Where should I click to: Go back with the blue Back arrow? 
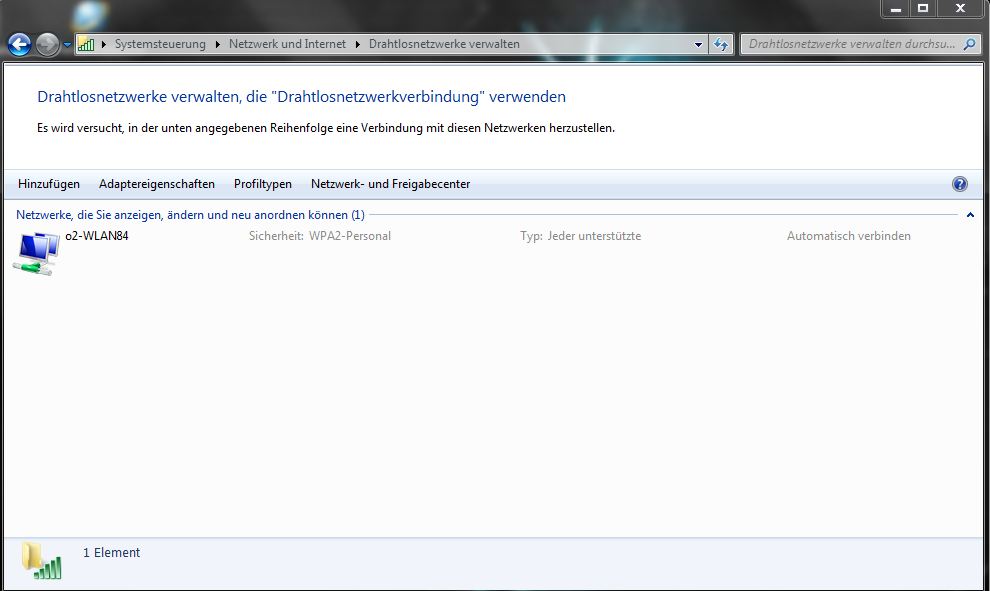(20, 44)
